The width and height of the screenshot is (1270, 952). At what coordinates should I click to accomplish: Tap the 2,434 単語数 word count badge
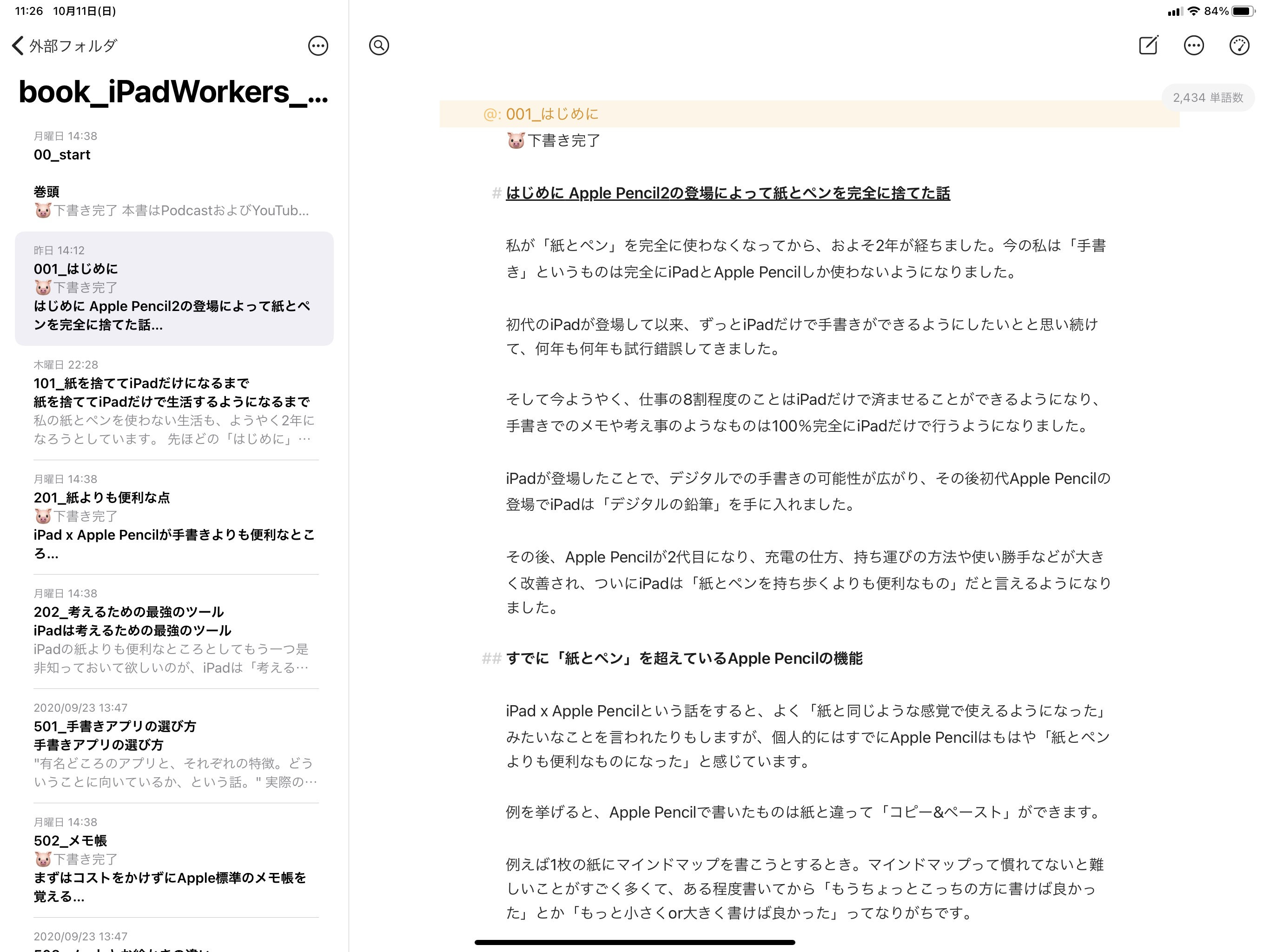[x=1208, y=98]
